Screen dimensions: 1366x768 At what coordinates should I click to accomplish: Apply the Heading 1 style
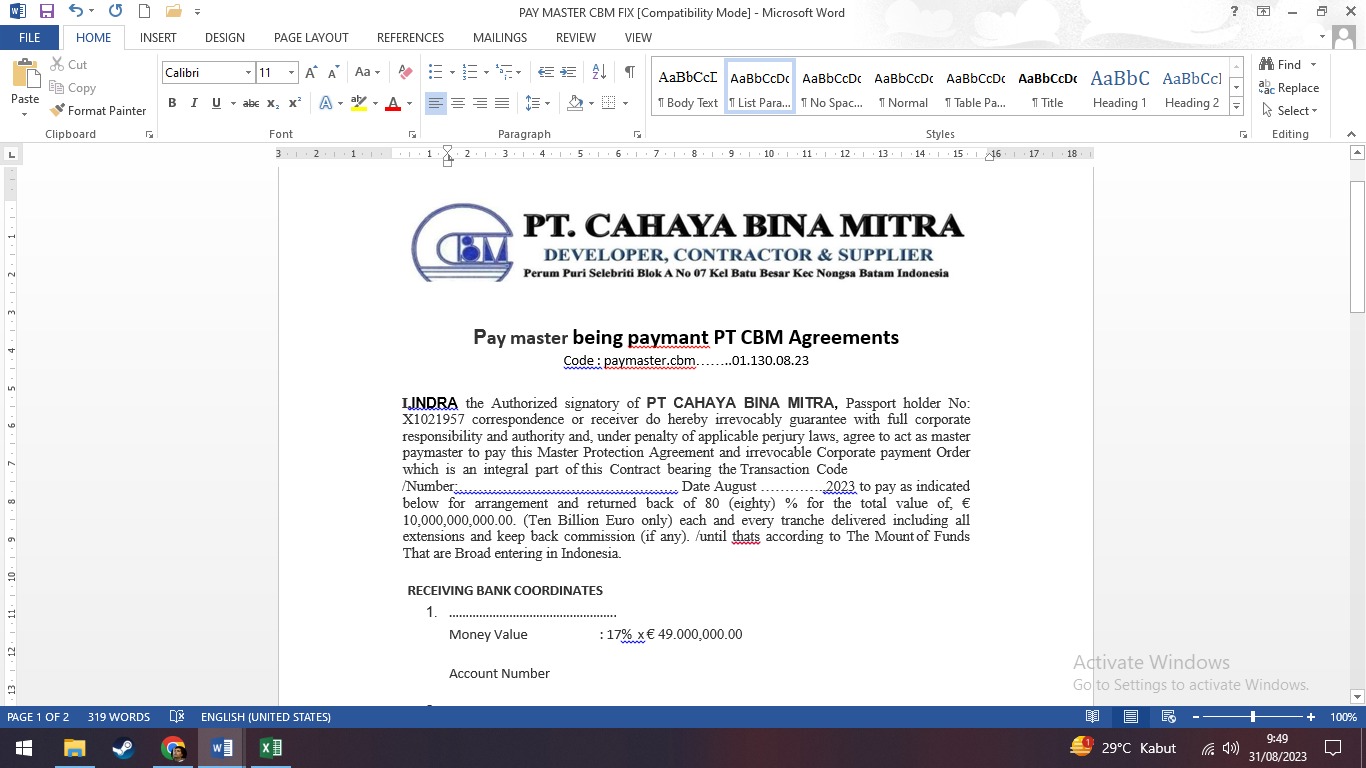1119,88
